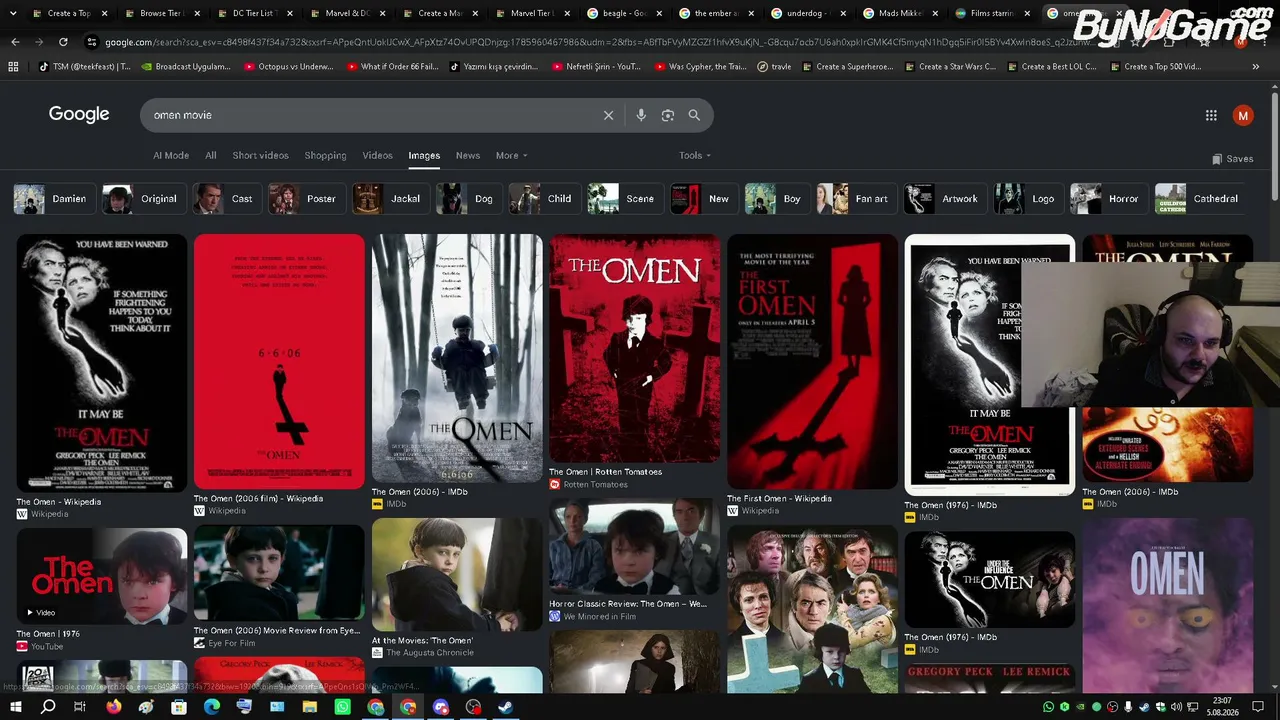Screen dimensions: 1280x720
Task: Switch to the 'Browse Tier' browser tab
Action: point(164,14)
